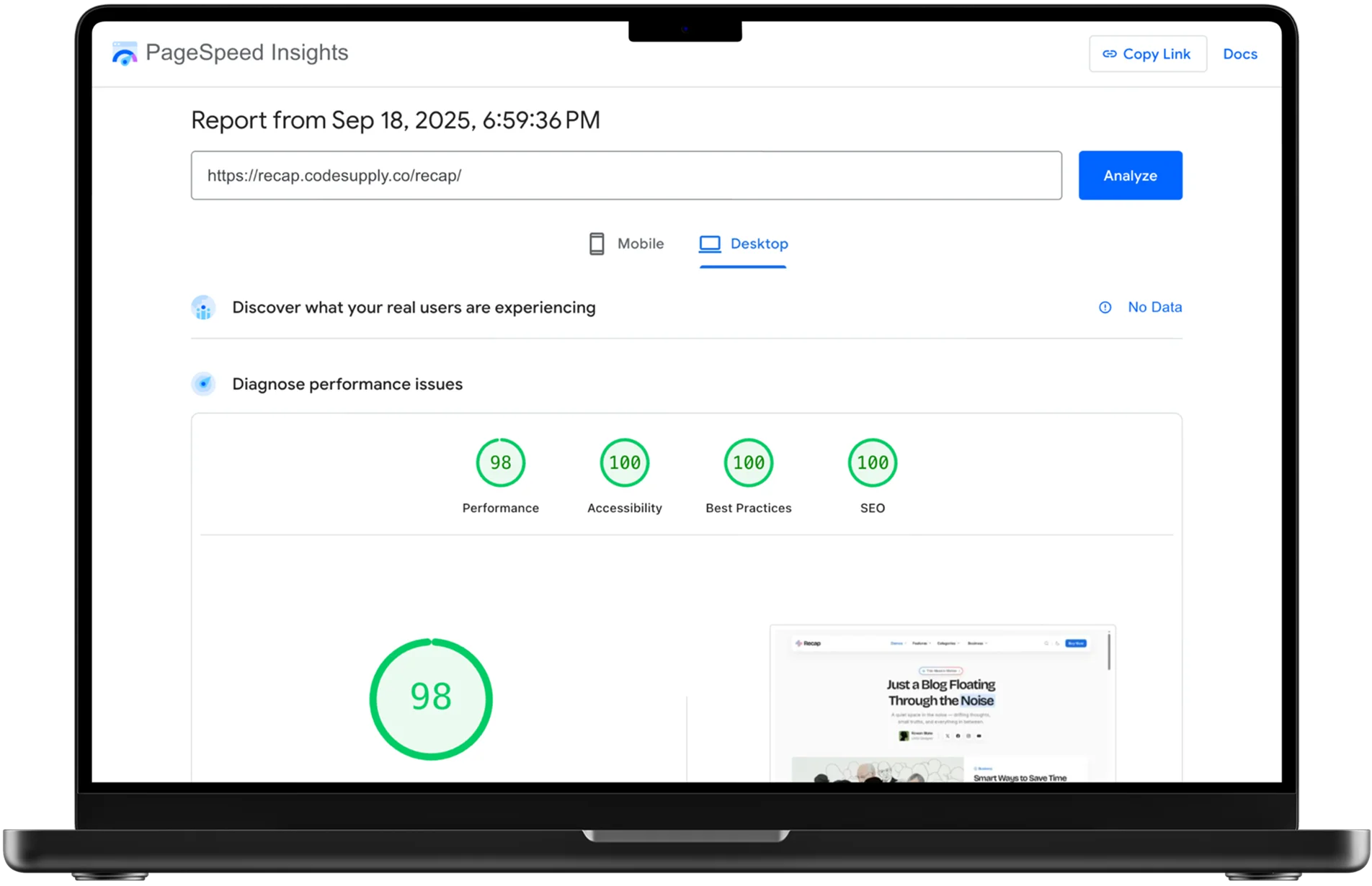Switch to the Mobile tab

point(626,244)
